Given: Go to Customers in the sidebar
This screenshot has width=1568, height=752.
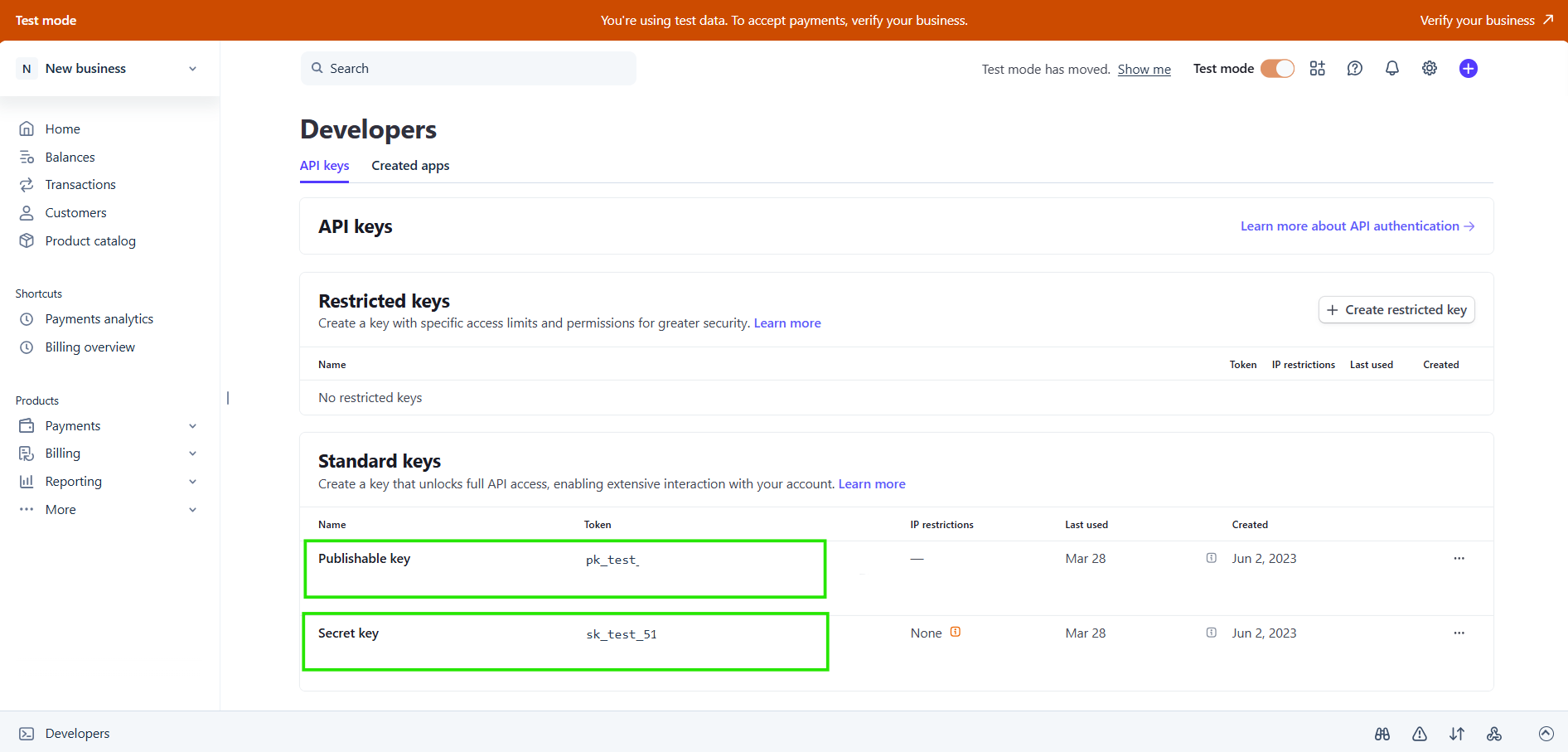Looking at the screenshot, I should (76, 212).
